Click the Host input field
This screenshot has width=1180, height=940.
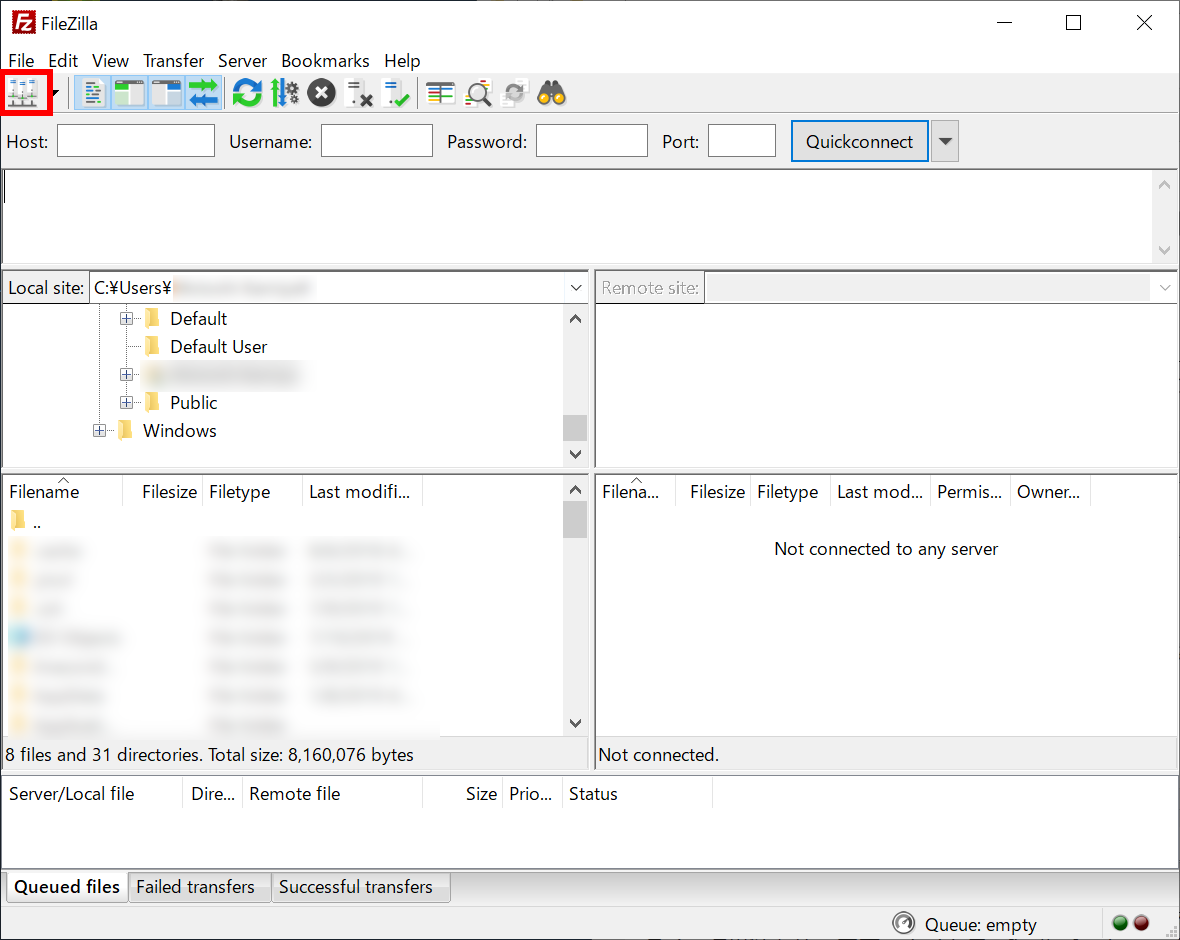136,141
